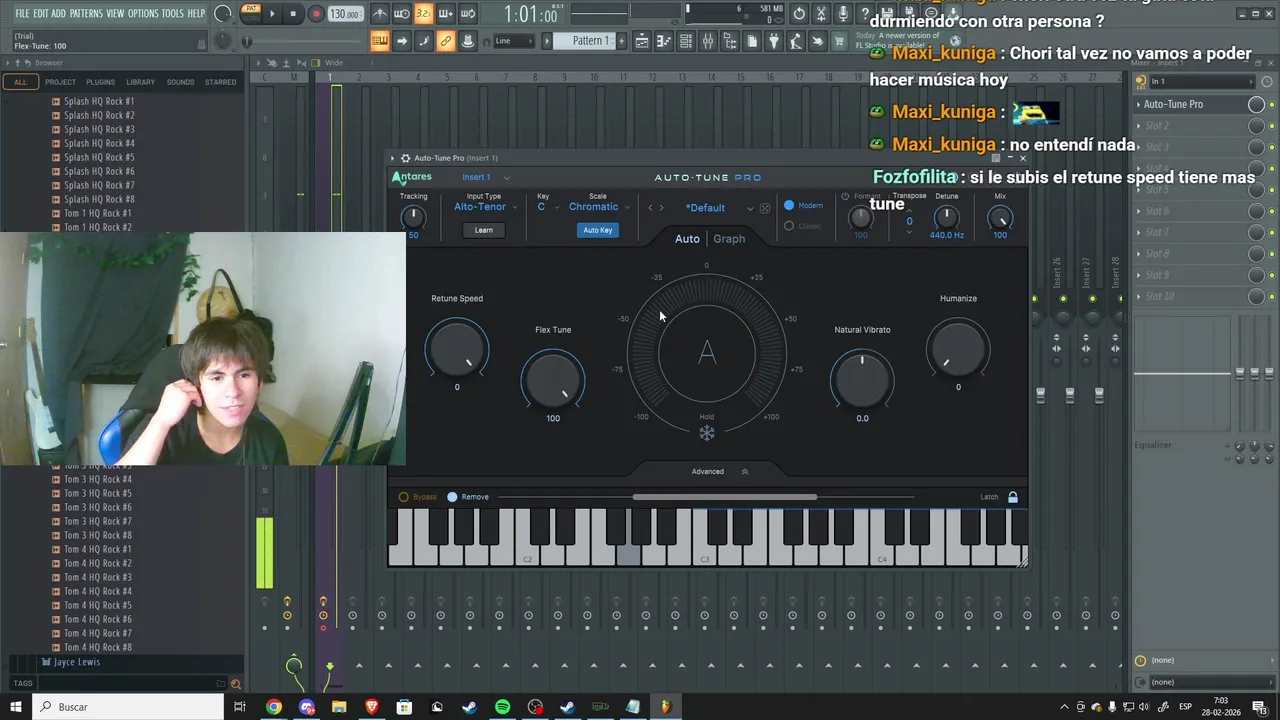Go to next preset arrow
This screenshot has width=1280, height=720.
tap(661, 208)
